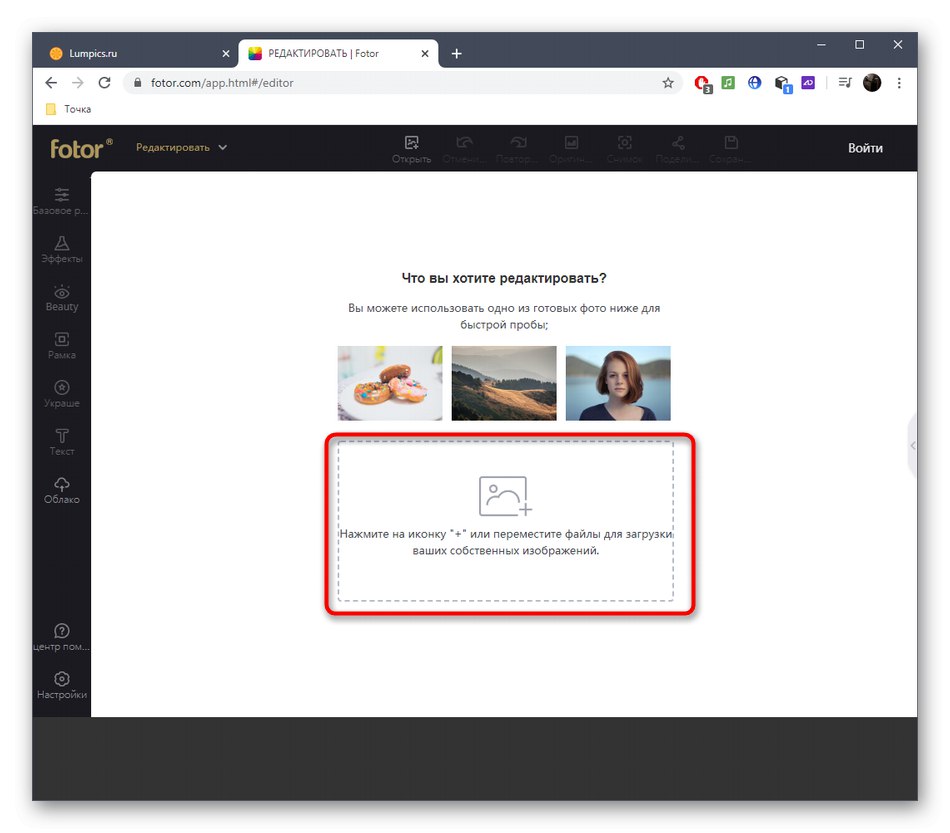Switch to the Lumpics.ru tab
This screenshot has width=950, height=833.
point(138,53)
